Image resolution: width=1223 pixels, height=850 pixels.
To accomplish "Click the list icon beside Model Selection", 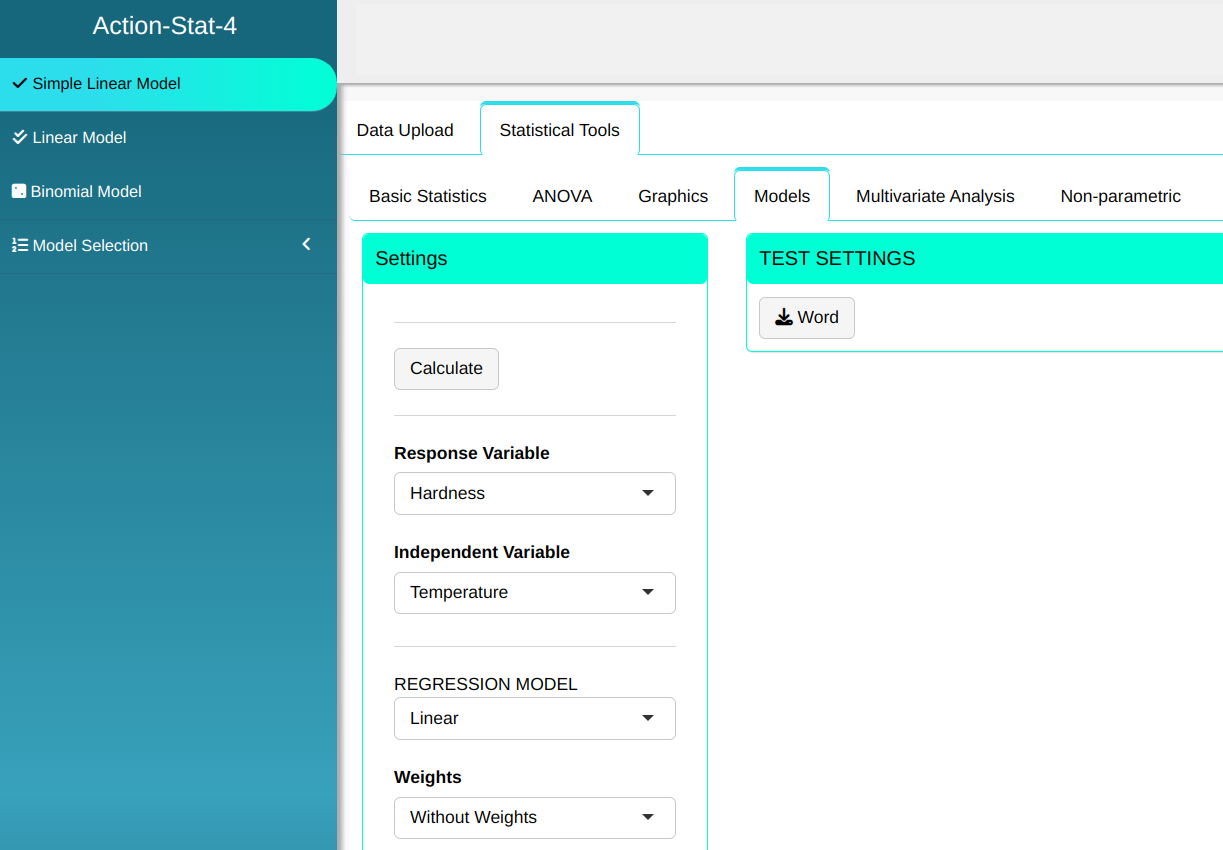I will (x=19, y=246).
